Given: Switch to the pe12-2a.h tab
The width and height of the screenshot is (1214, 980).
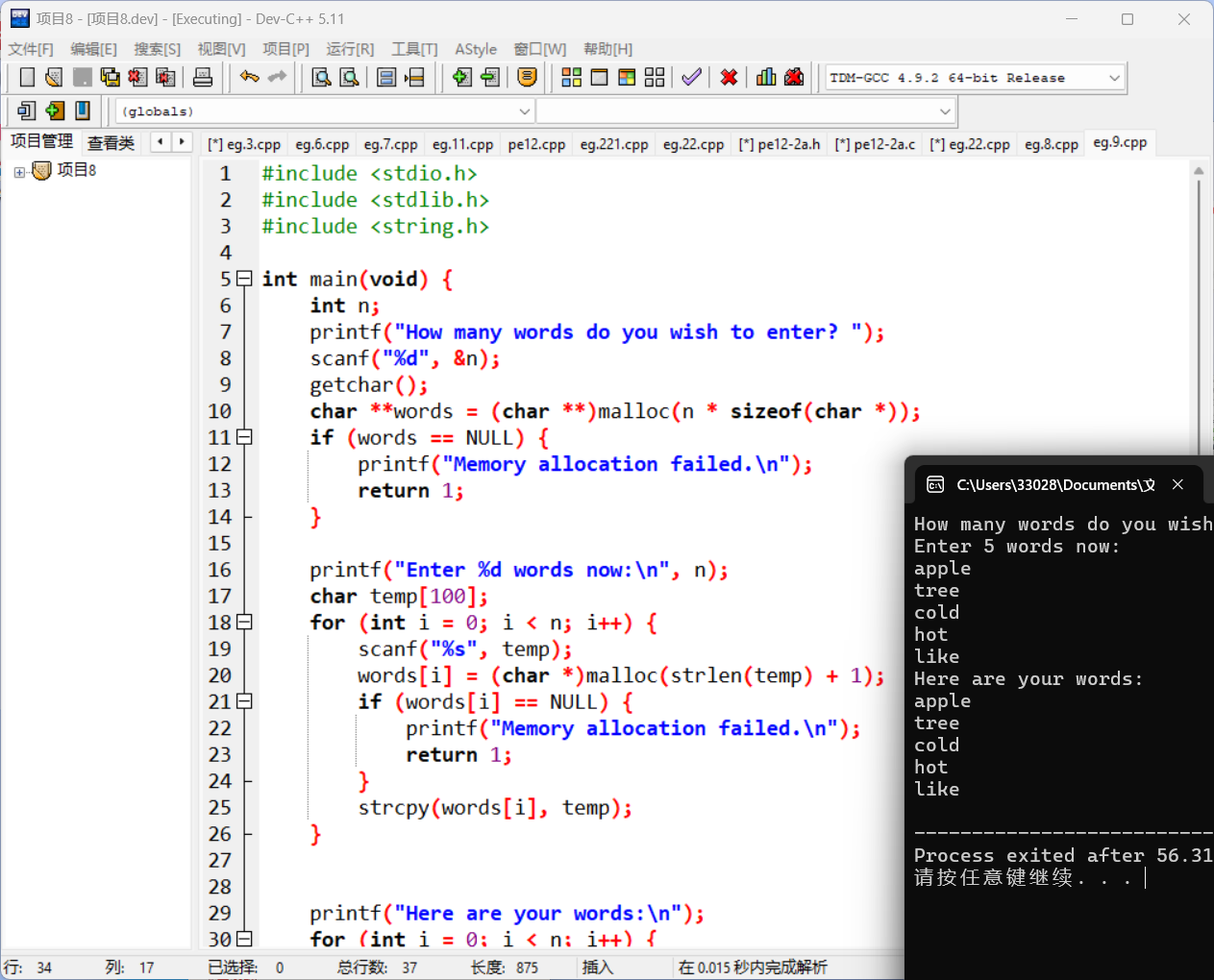Looking at the screenshot, I should tap(780, 144).
